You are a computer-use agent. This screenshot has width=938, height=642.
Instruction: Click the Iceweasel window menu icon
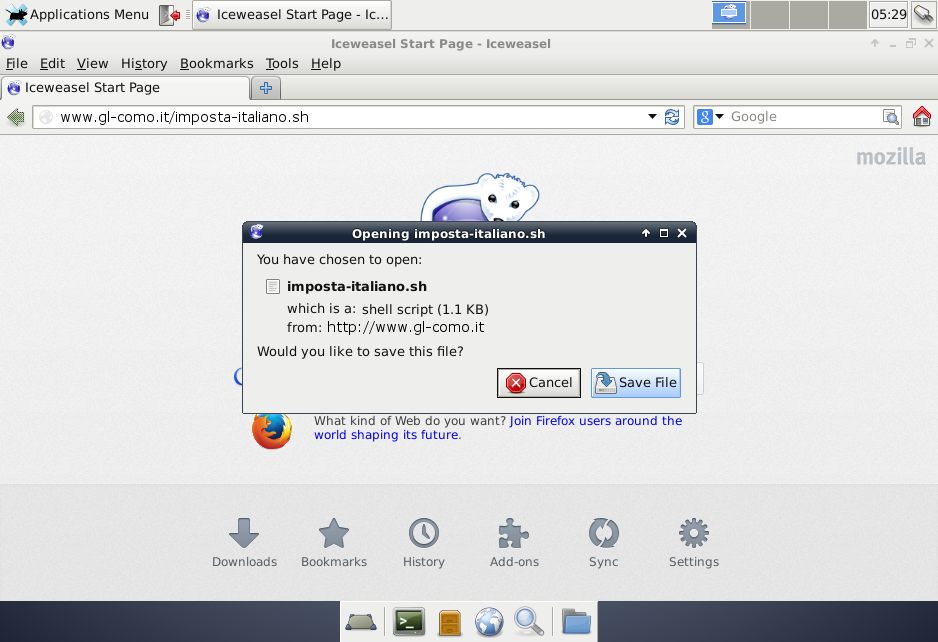coord(8,43)
